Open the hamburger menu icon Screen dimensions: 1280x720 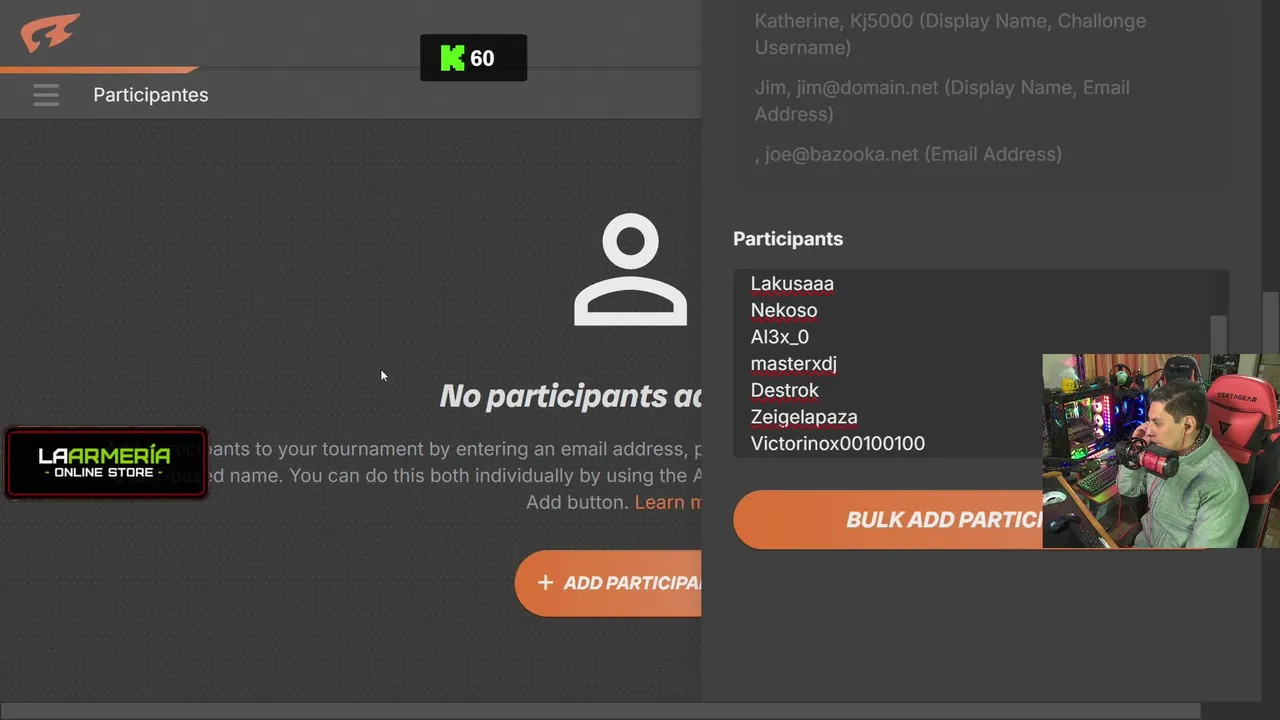(46, 95)
